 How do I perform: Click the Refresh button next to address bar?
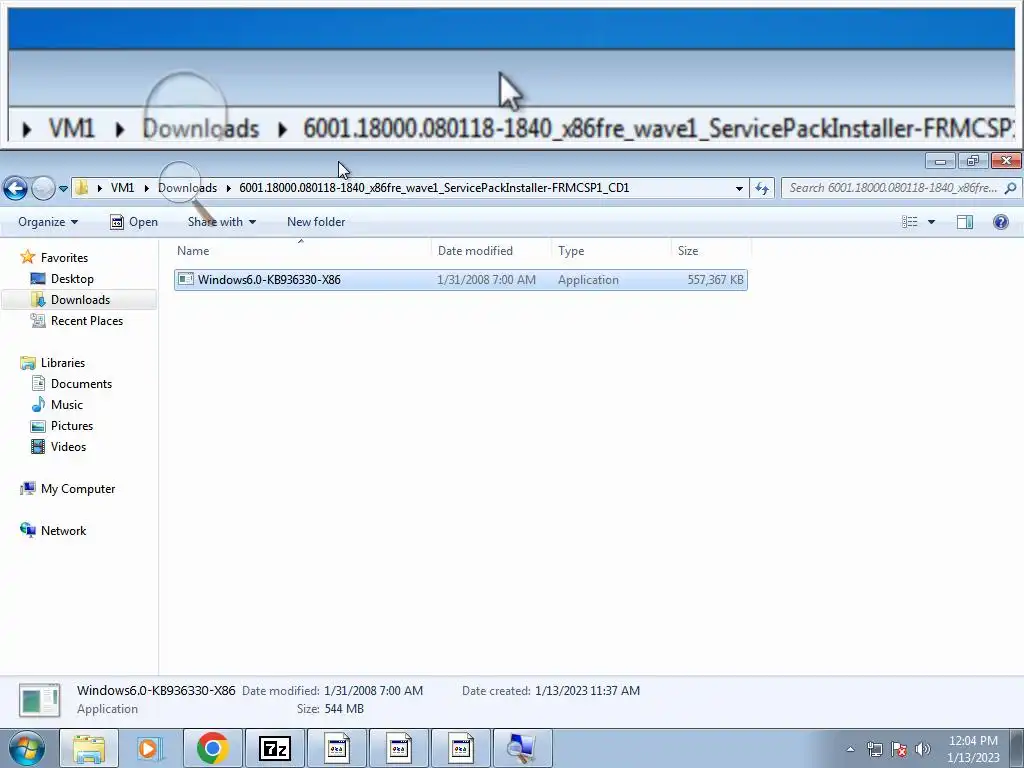[761, 189]
